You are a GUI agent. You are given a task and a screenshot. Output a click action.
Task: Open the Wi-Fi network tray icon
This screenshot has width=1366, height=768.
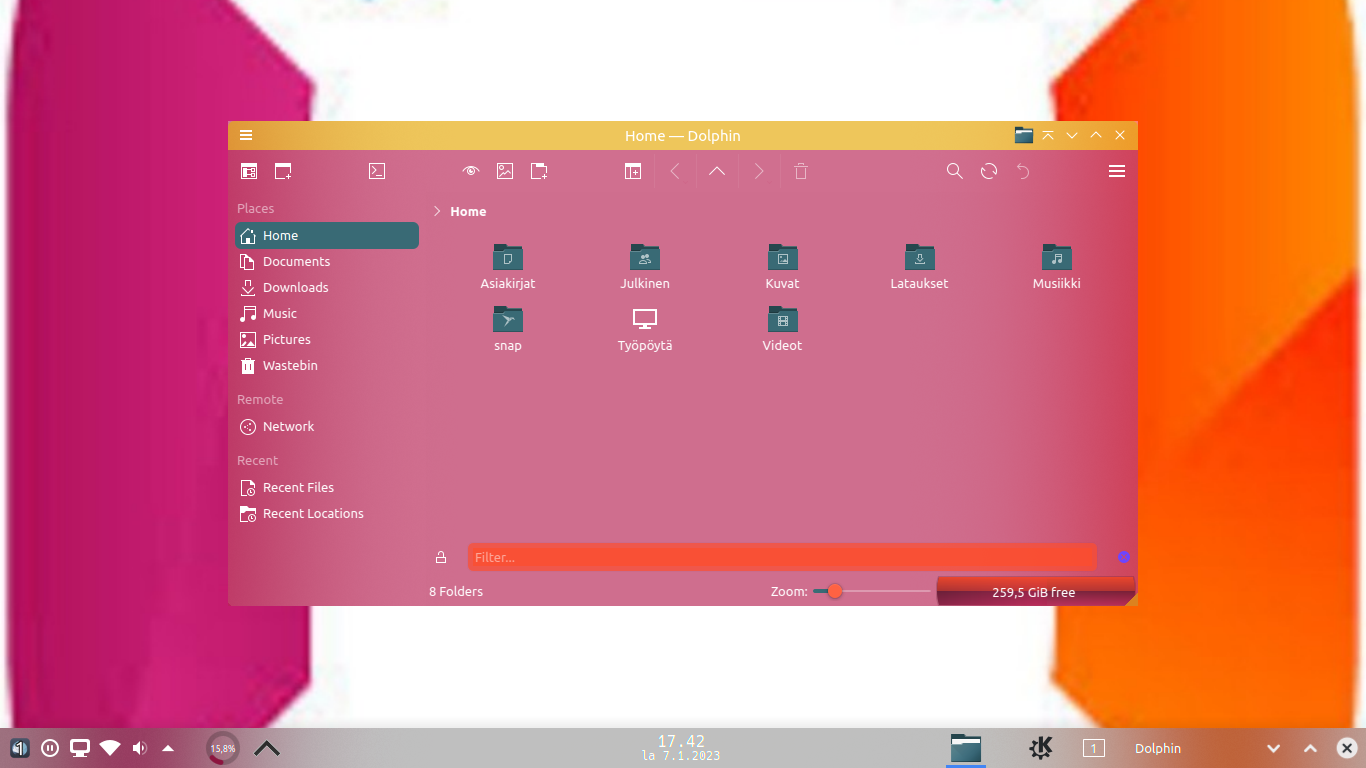click(x=110, y=748)
